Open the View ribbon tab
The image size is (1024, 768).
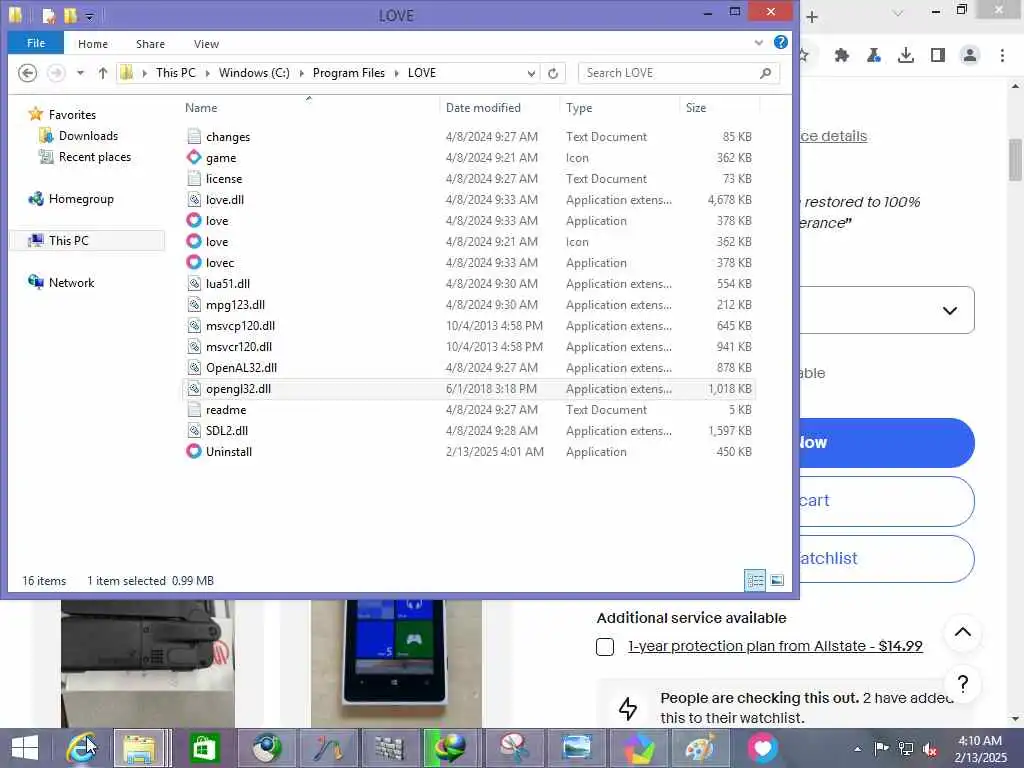tap(206, 44)
